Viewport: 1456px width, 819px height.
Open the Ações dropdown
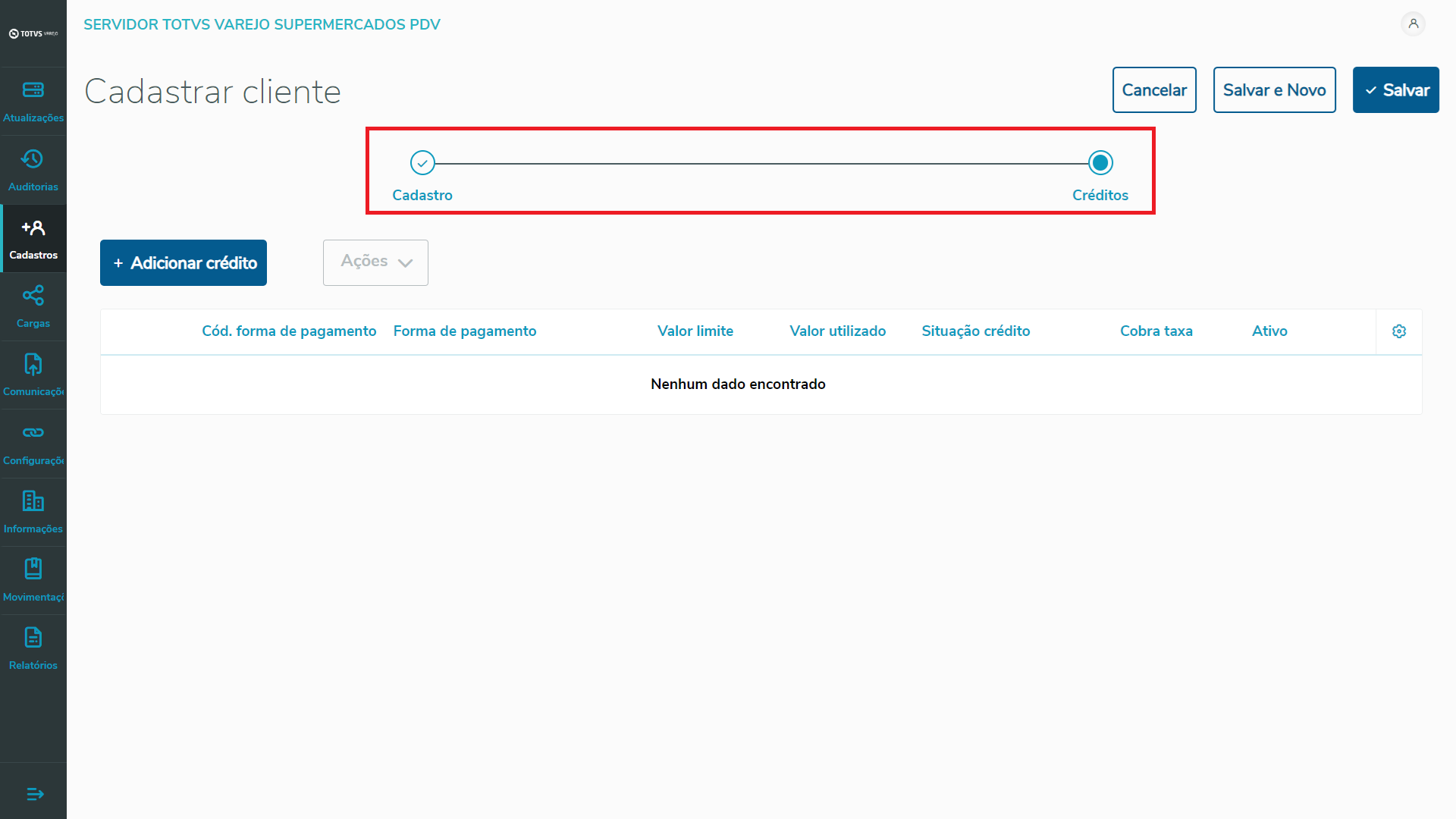[375, 262]
